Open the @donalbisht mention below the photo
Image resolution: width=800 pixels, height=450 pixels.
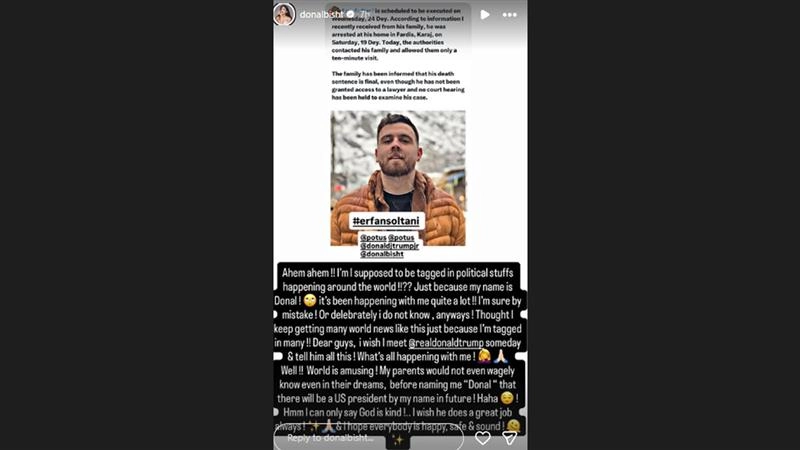pyautogui.click(x=382, y=254)
